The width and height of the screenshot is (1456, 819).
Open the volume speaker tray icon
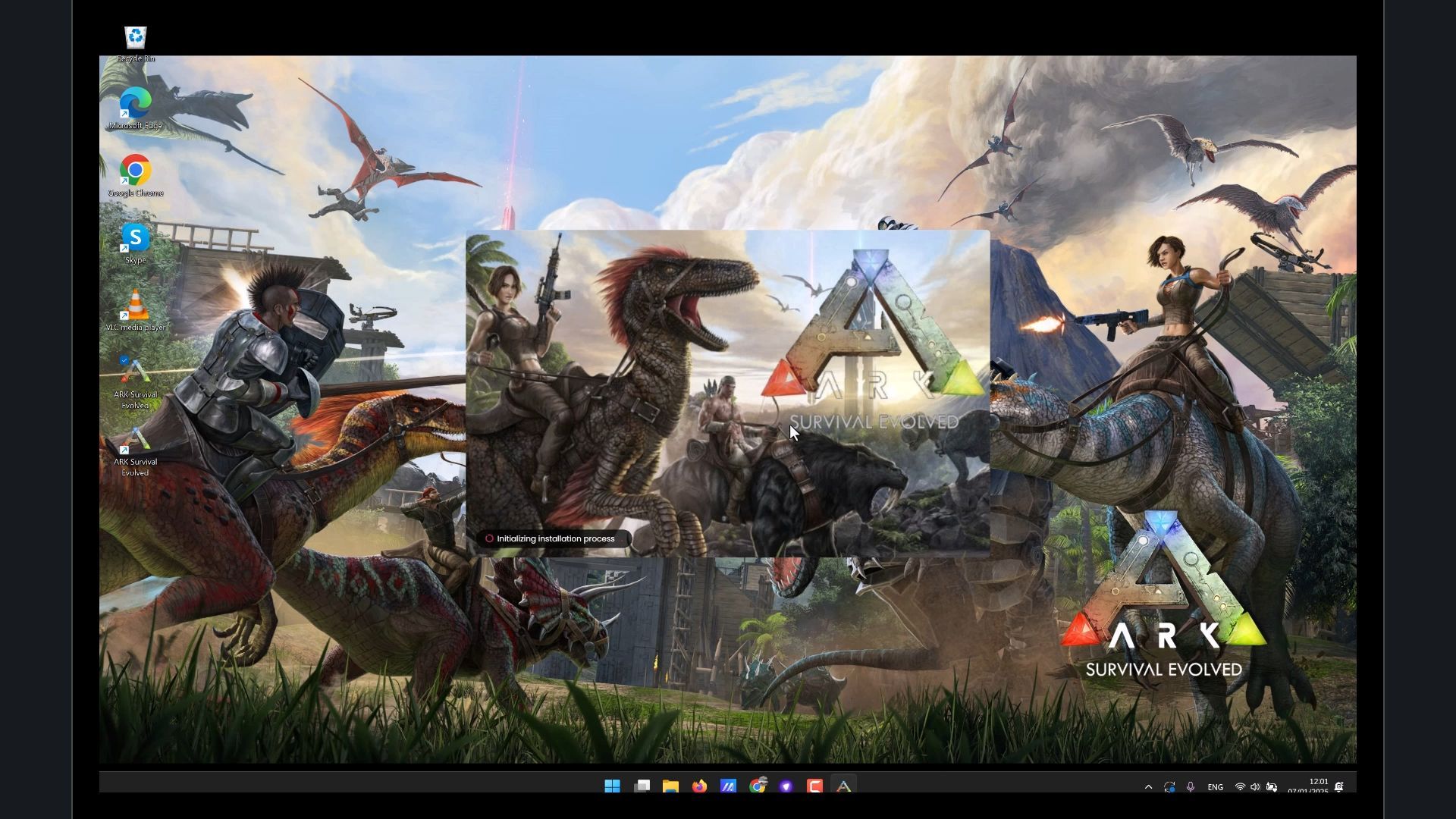pos(1255,787)
